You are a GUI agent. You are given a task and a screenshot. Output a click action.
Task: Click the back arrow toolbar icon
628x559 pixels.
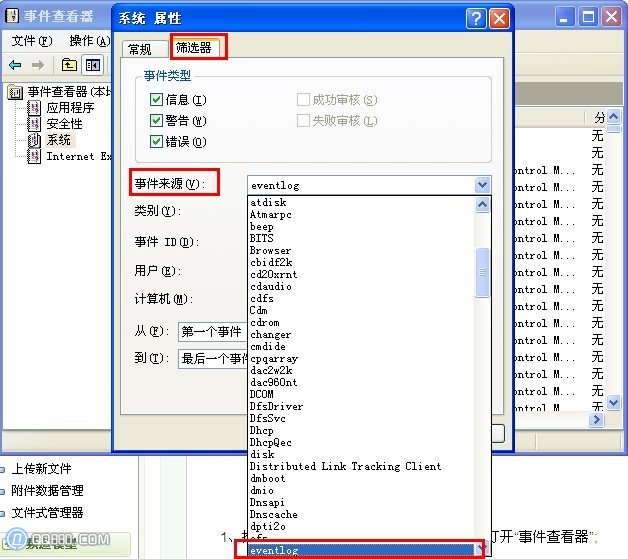tap(15, 64)
